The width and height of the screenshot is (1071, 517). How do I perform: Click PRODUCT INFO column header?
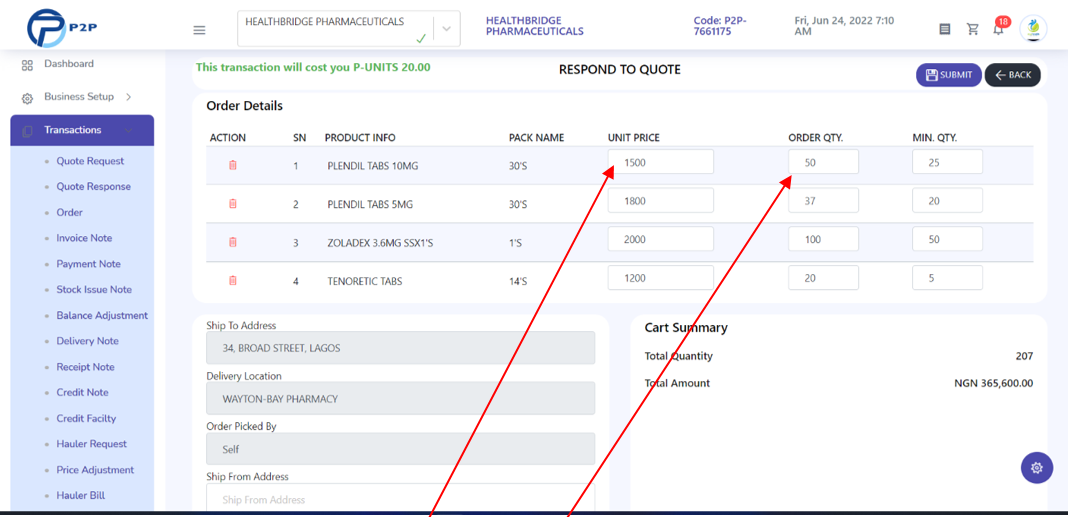(360, 138)
